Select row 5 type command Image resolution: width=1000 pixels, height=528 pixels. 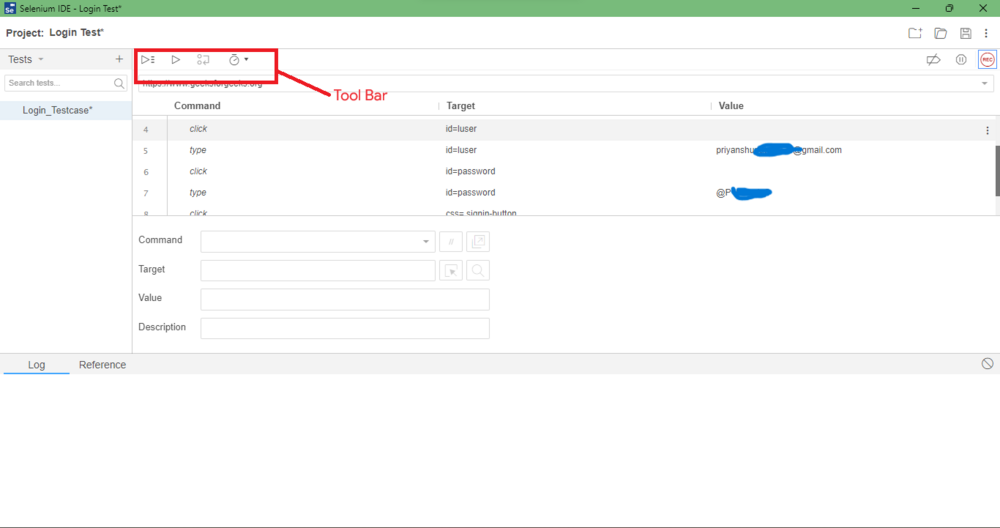(x=198, y=150)
